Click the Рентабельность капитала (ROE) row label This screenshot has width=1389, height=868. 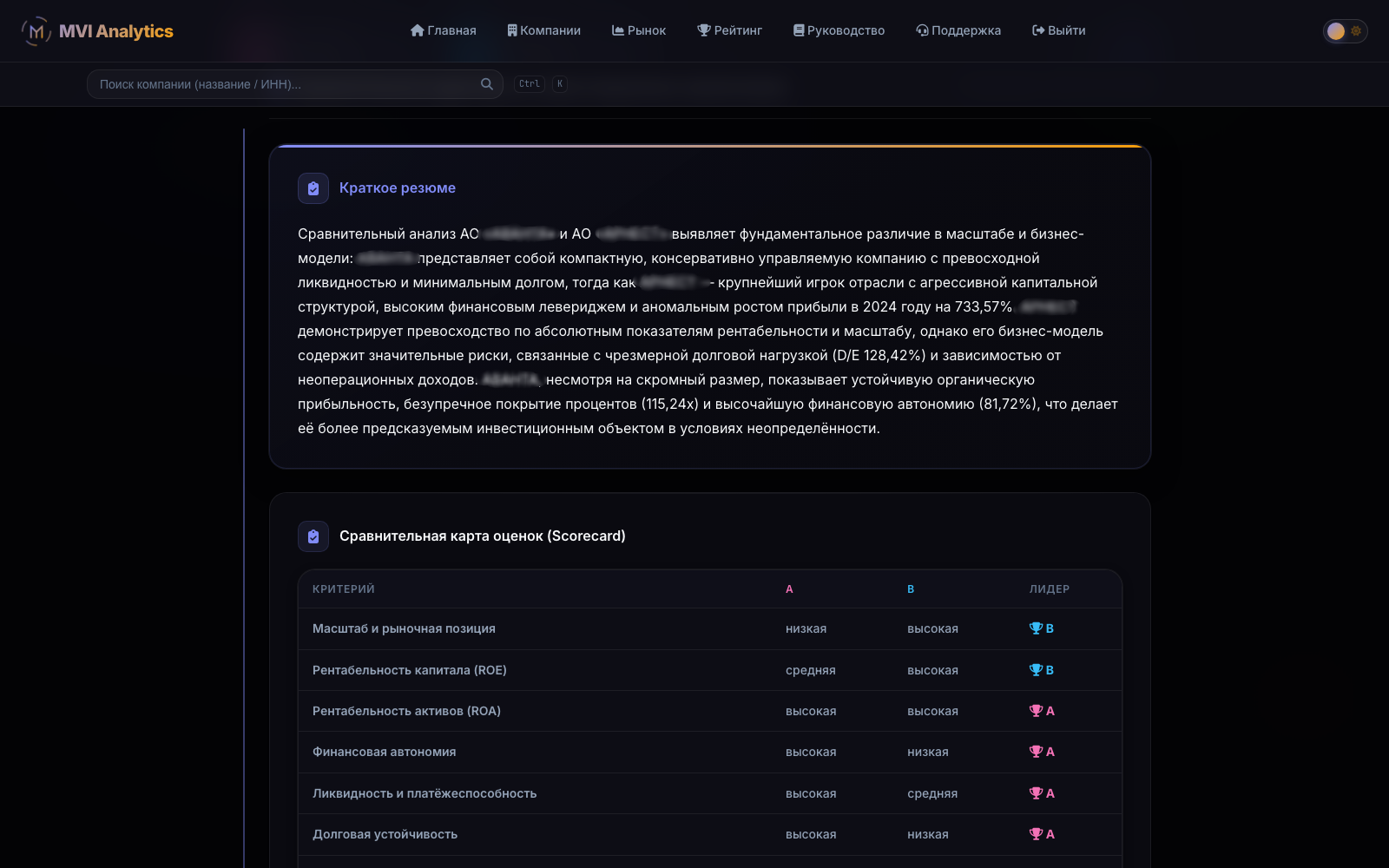(x=410, y=670)
